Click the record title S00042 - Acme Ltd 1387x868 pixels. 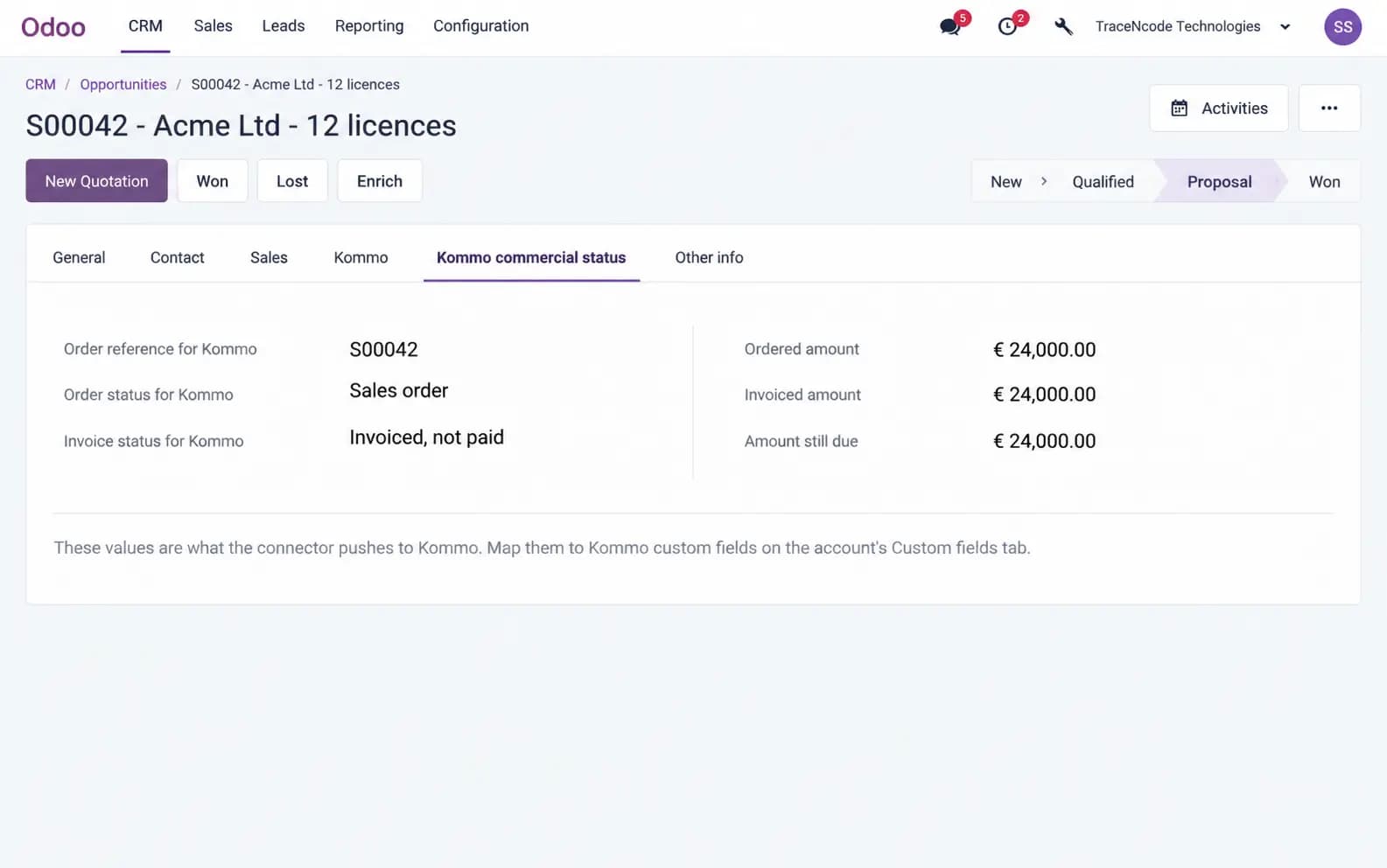241,125
